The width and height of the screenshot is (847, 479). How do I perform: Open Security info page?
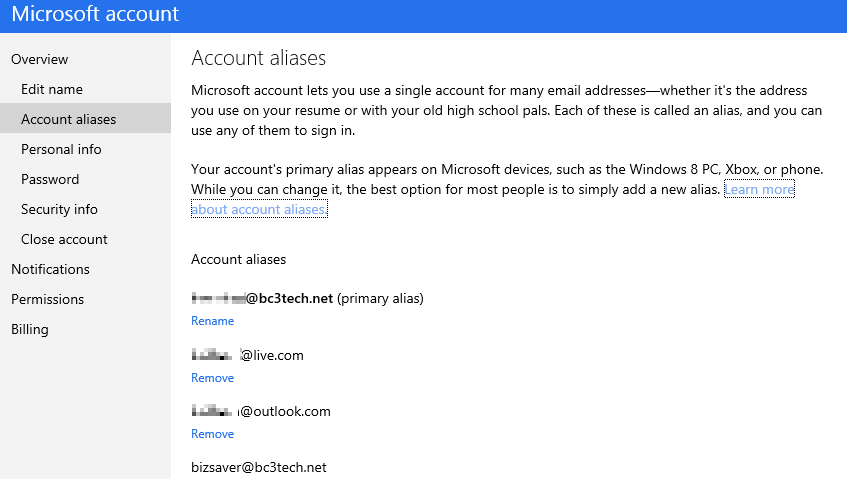click(59, 210)
